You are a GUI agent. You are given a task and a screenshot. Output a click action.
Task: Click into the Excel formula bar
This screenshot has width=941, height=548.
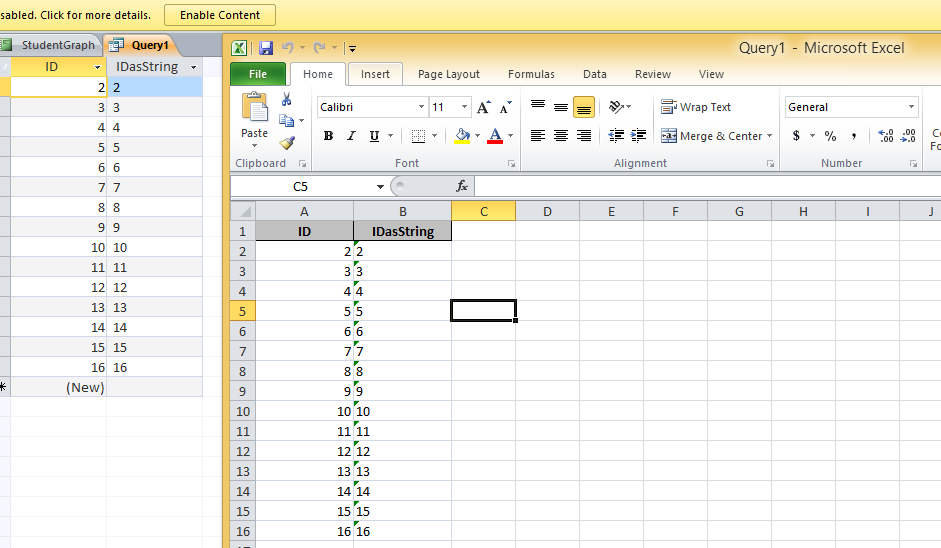708,187
